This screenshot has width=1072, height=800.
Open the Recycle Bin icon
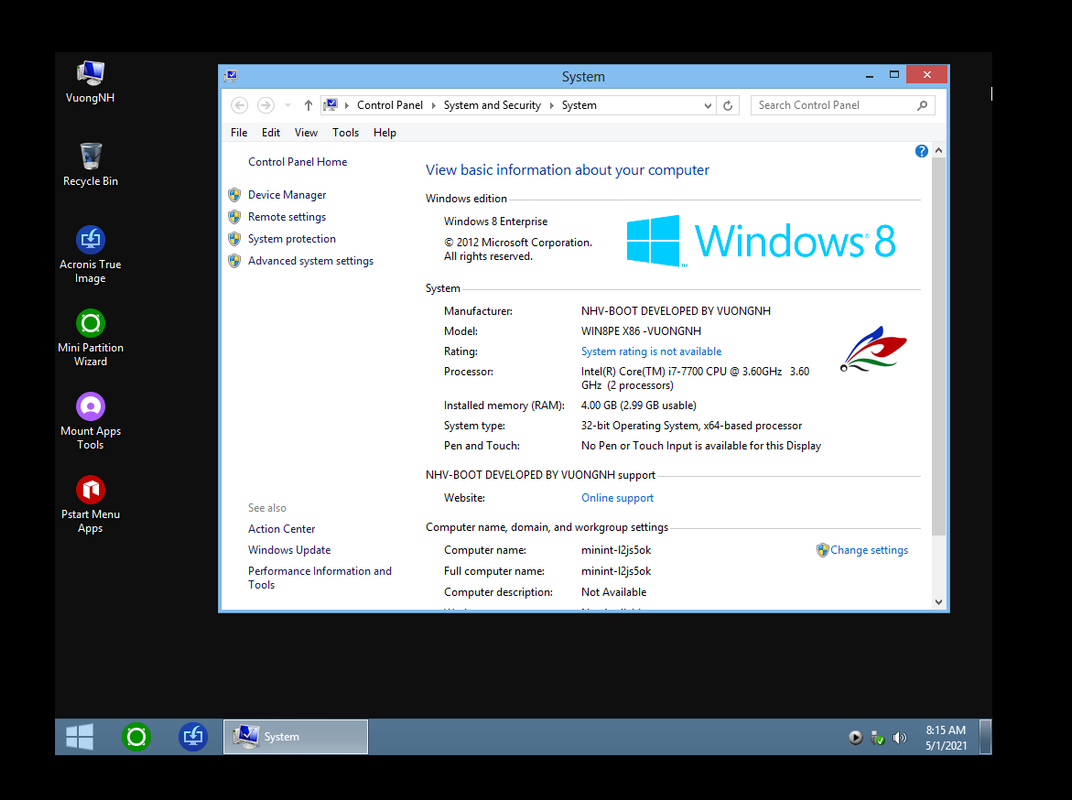(90, 165)
